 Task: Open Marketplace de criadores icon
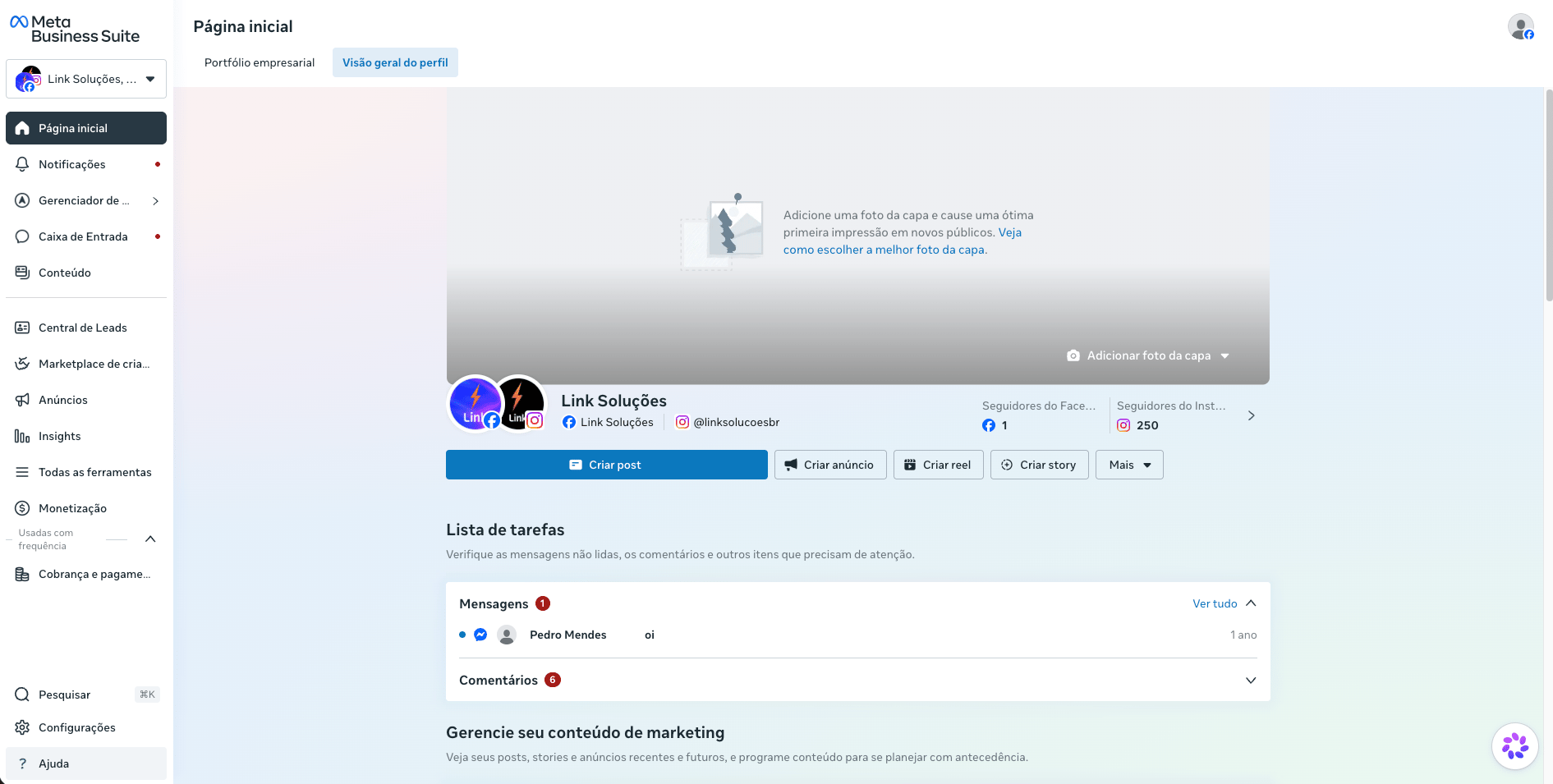[x=22, y=364]
